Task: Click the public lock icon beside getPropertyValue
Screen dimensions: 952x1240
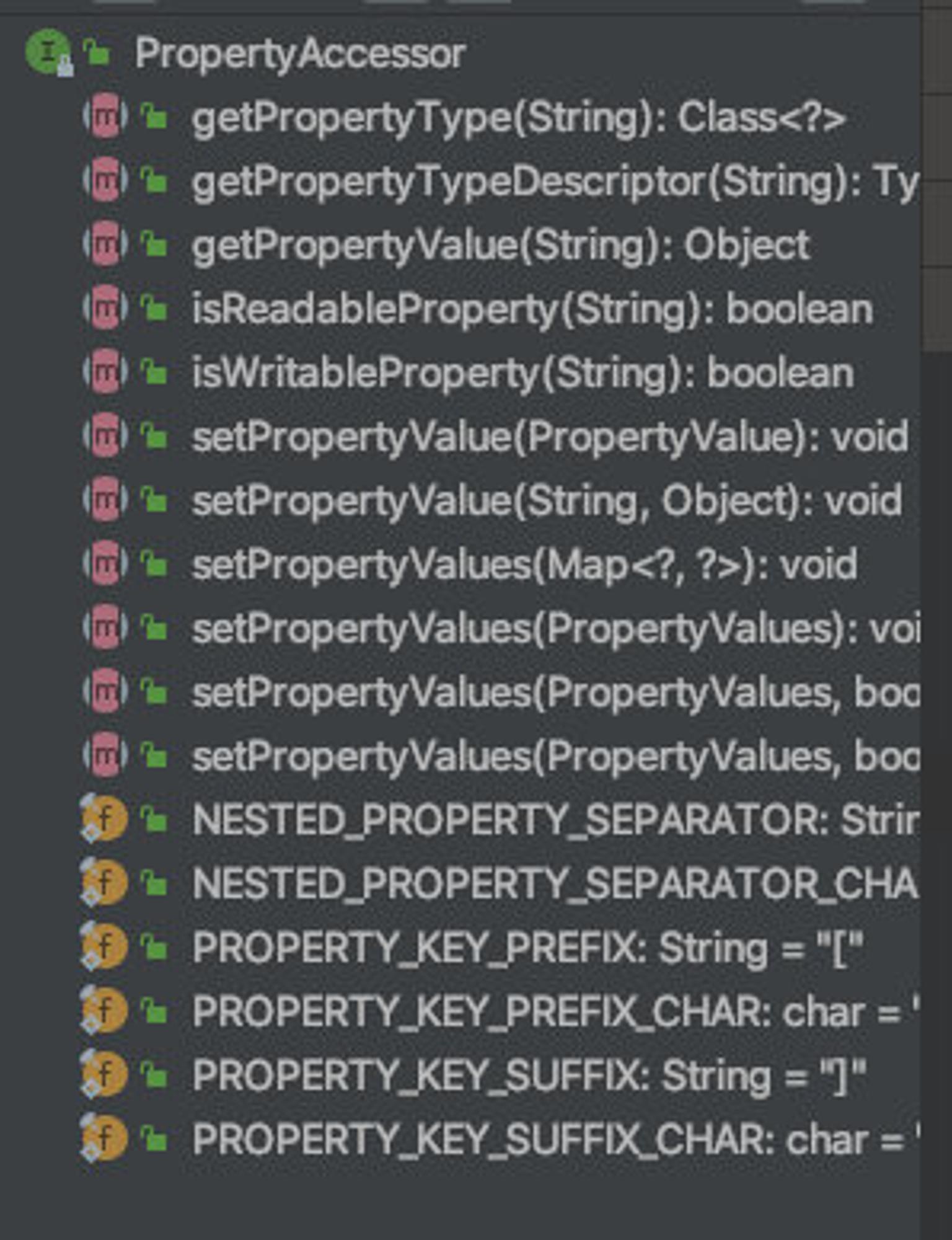Action: 154,244
